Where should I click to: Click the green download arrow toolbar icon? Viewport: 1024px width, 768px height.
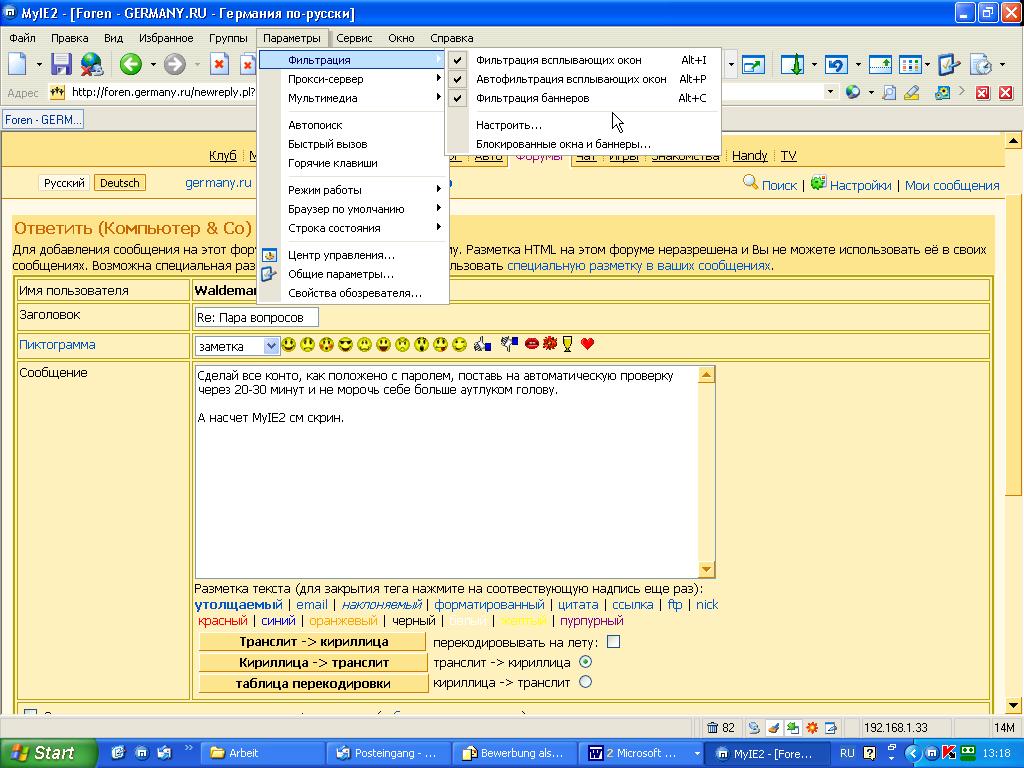(x=793, y=65)
